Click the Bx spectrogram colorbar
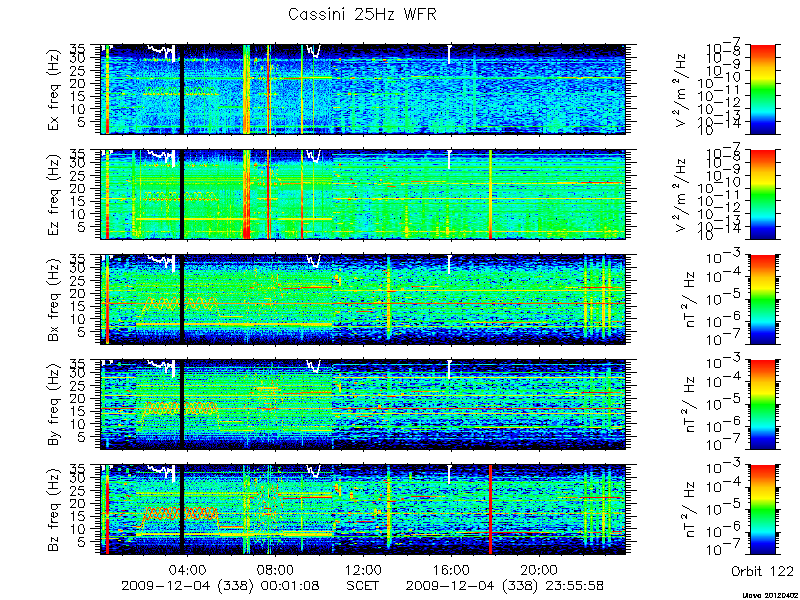800x600 pixels. (x=762, y=299)
